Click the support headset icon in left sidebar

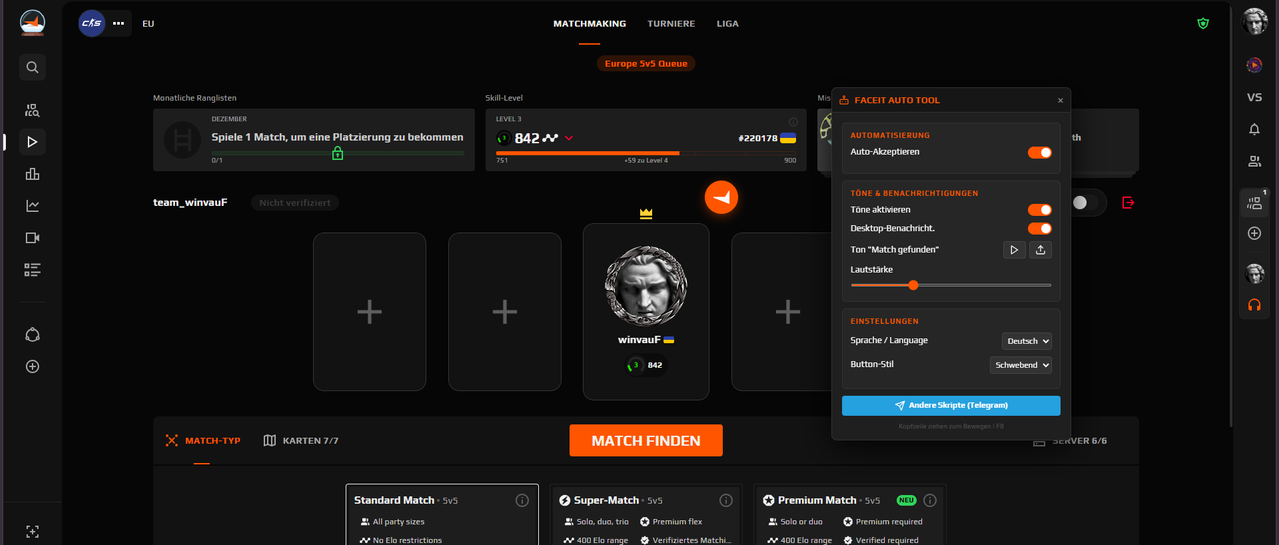32,335
